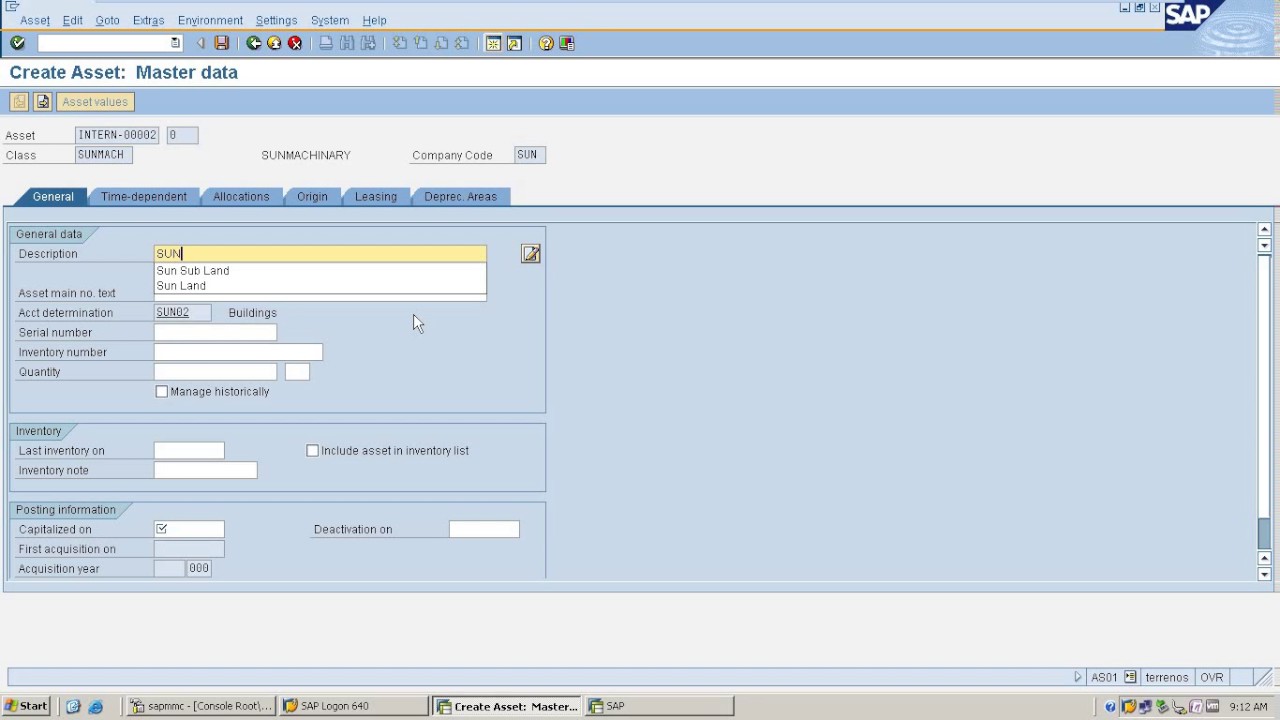Open the command field history dropdown
This screenshot has width=1280, height=720.
[175, 43]
